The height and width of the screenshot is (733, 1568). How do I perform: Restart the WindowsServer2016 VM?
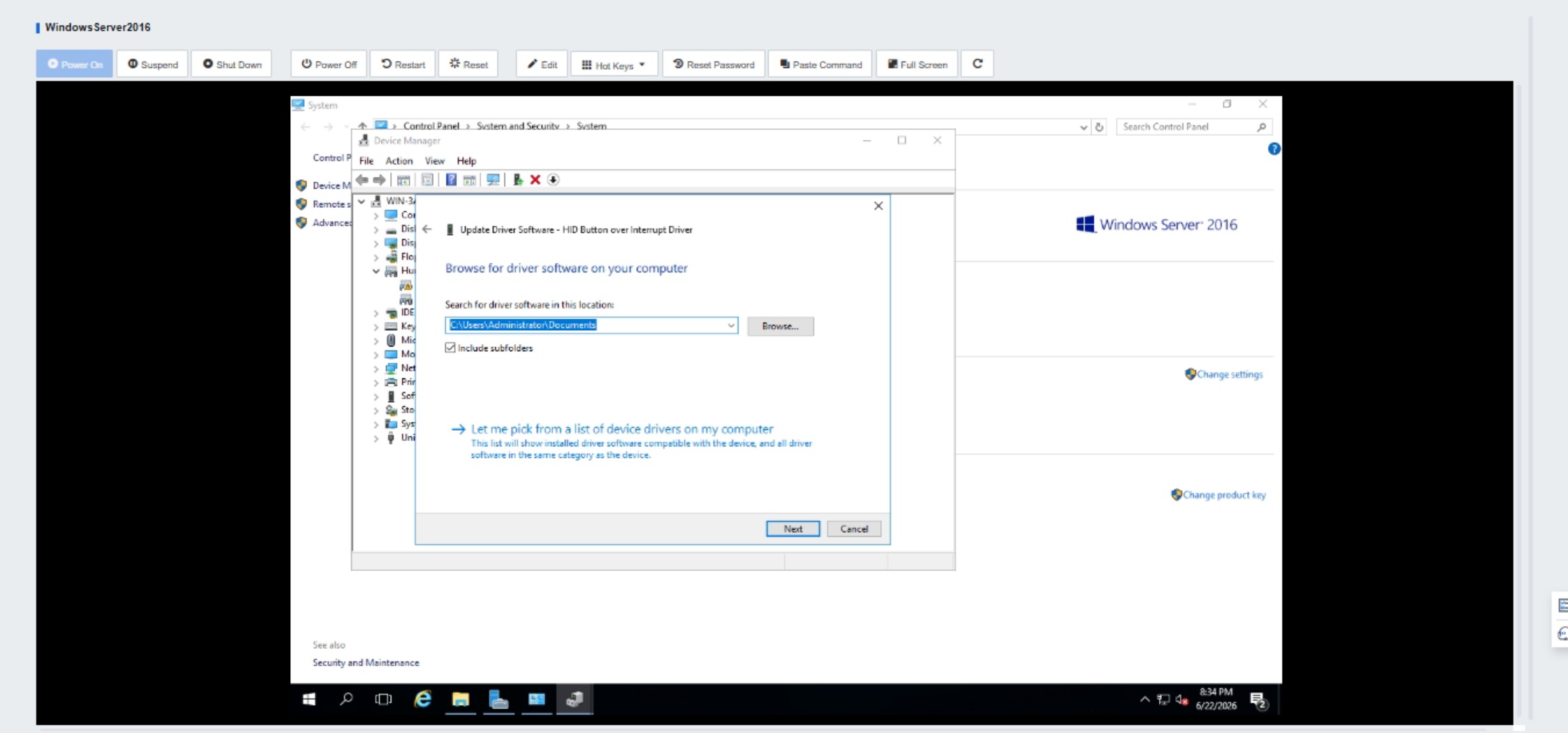pyautogui.click(x=402, y=65)
